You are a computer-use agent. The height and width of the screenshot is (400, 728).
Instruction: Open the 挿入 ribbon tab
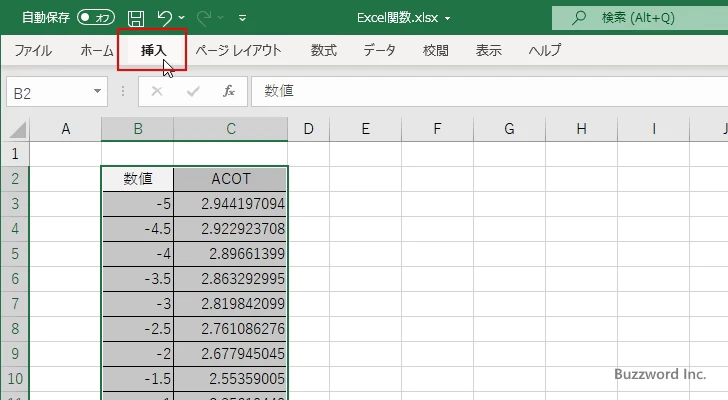153,50
